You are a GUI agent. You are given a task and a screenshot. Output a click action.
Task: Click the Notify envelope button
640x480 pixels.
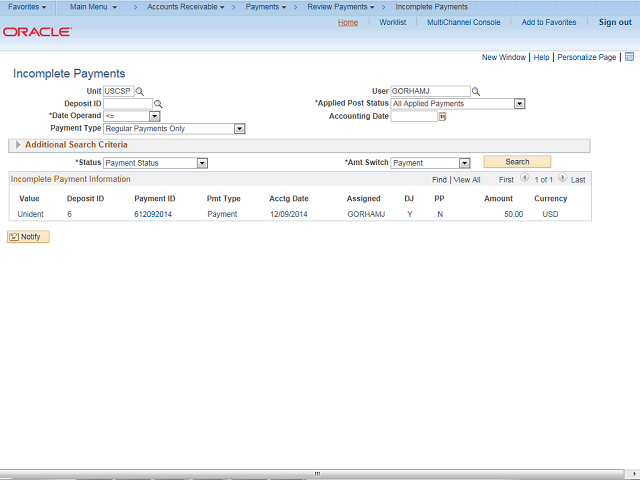(x=28, y=237)
